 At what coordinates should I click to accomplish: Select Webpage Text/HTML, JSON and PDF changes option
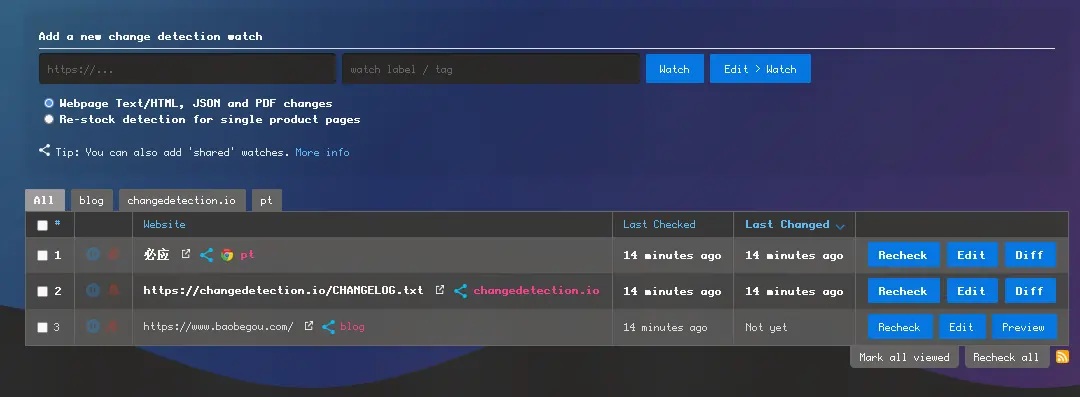click(49, 103)
